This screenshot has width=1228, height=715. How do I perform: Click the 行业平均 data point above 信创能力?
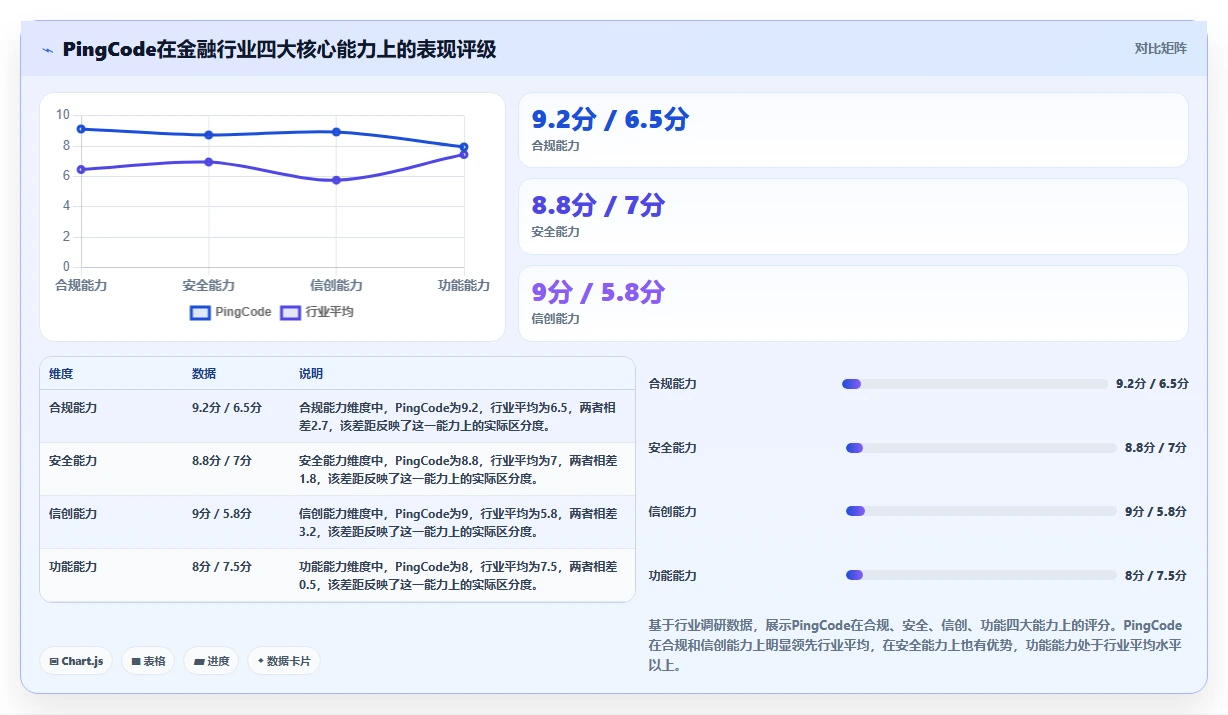tap(336, 180)
